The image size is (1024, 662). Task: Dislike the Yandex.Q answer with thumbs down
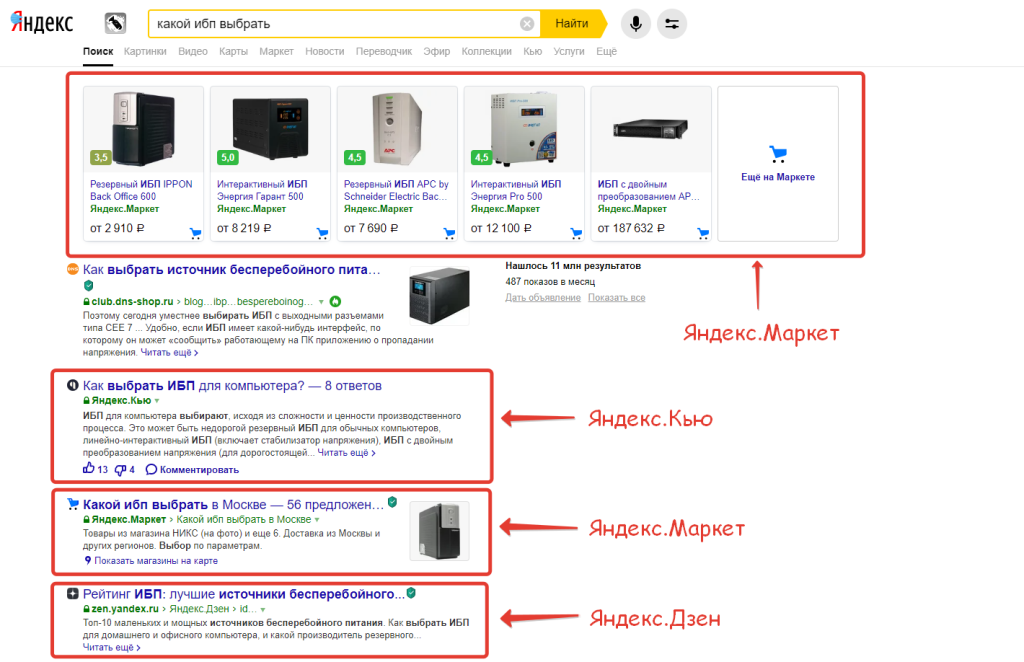(x=120, y=469)
